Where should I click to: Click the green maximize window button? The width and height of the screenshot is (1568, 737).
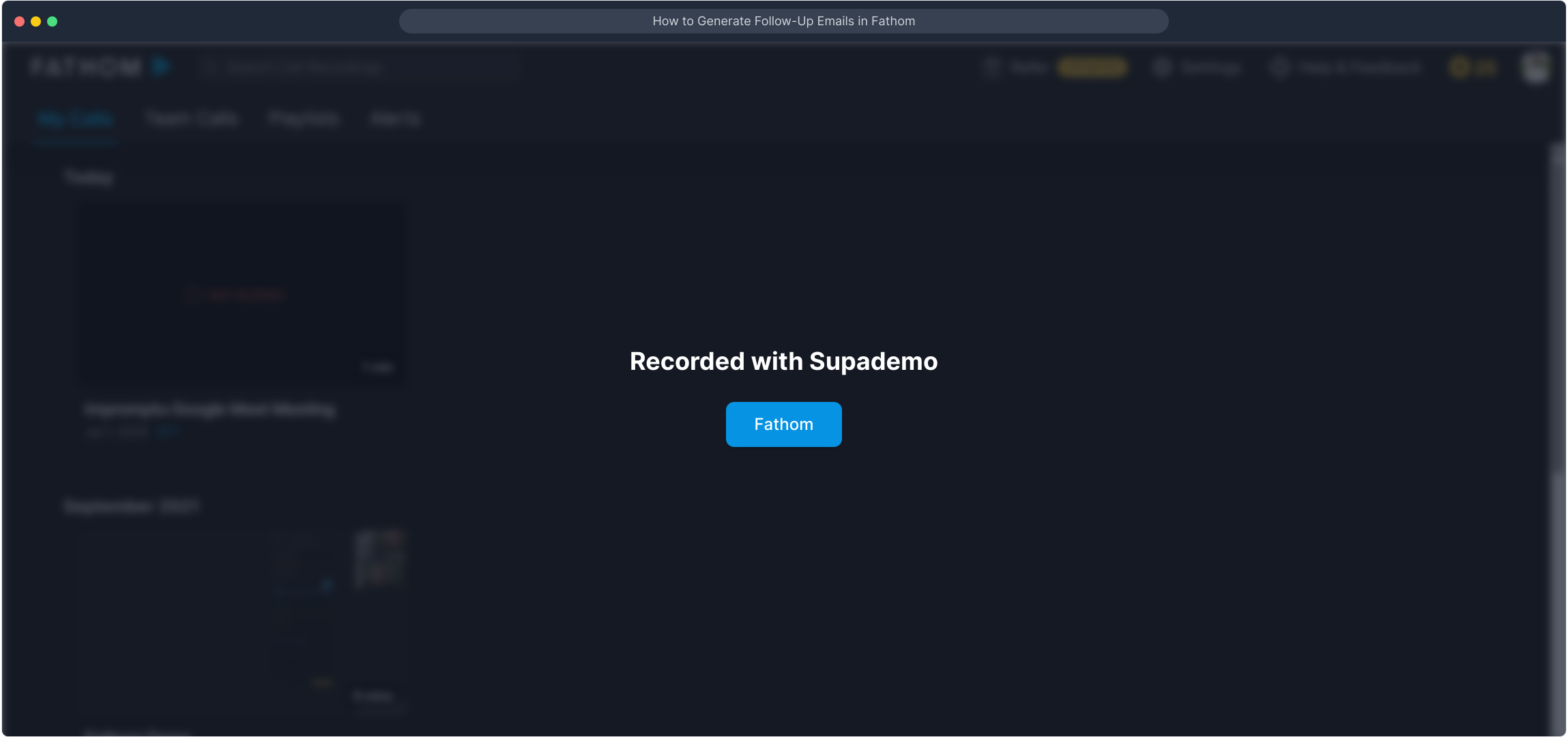(53, 22)
